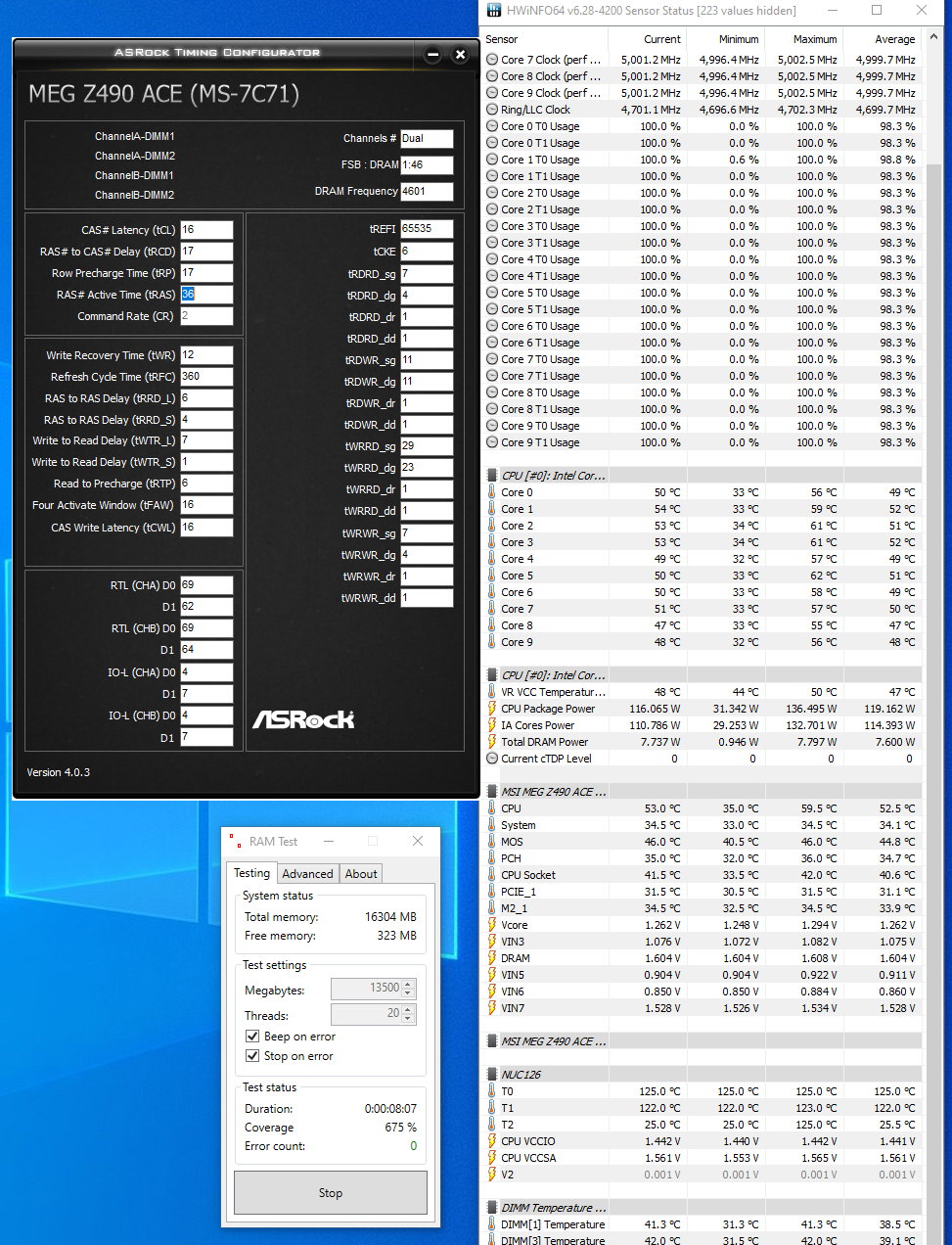Click the tREFI value field
Image resolution: width=952 pixels, height=1245 pixels.
427,229
